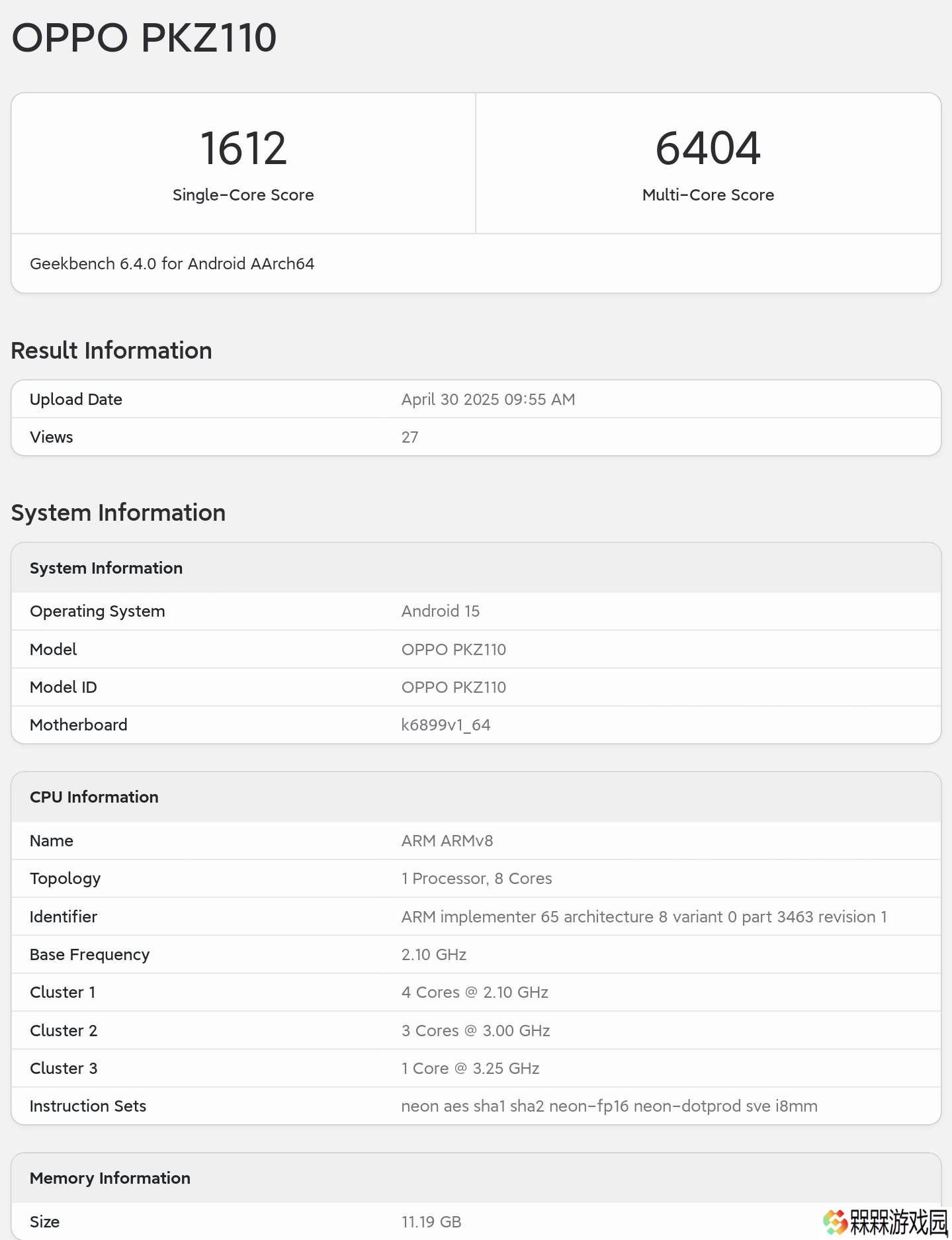Select the 1612 single-core score value

click(x=243, y=148)
